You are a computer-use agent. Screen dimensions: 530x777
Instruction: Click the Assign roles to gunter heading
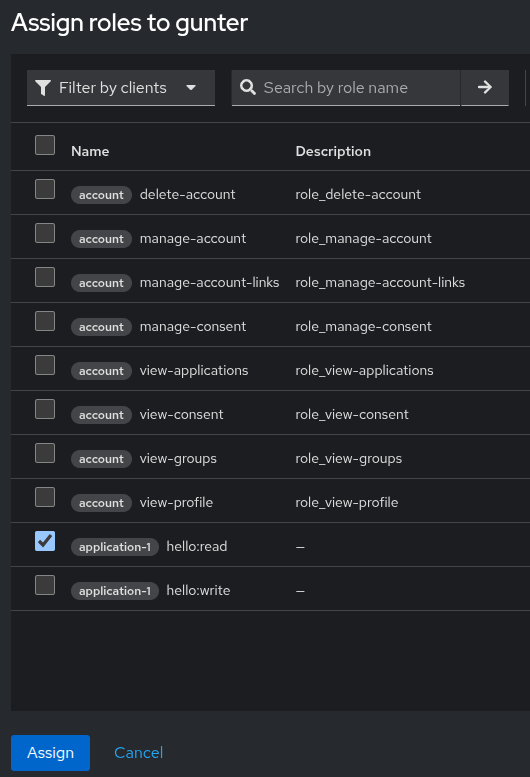coord(129,23)
